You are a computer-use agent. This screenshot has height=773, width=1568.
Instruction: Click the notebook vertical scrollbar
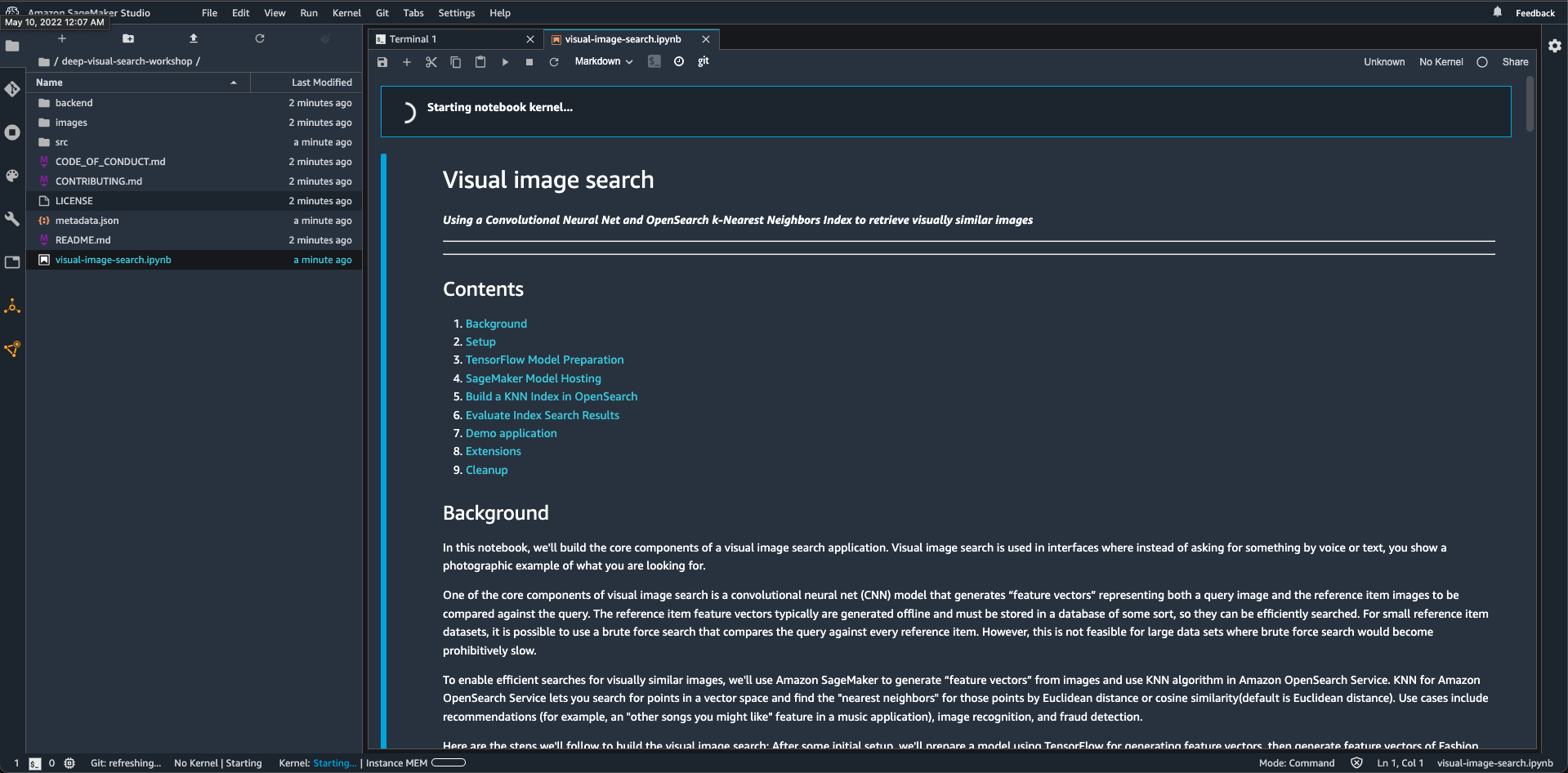1530,105
